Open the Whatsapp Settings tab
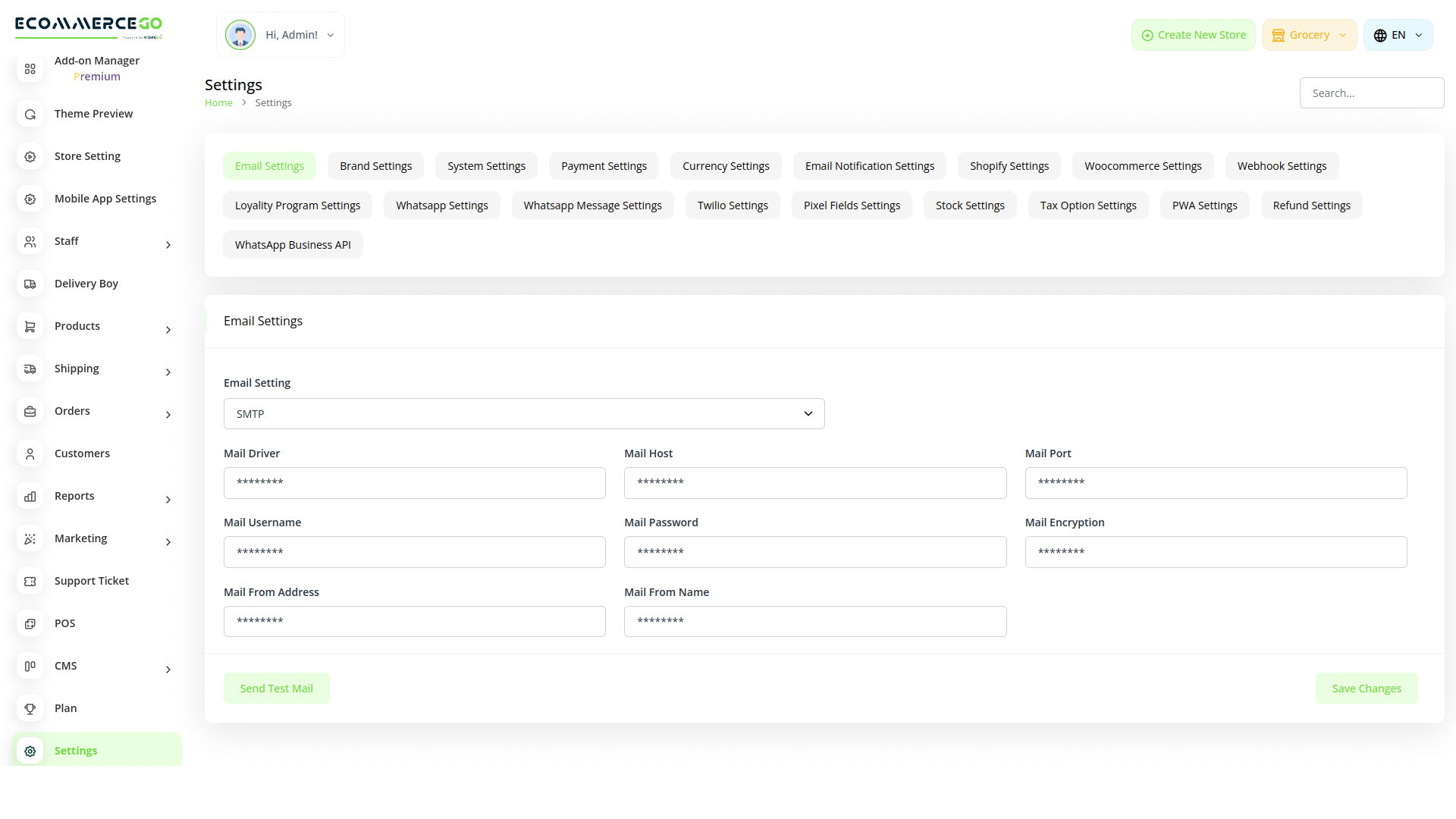This screenshot has width=1456, height=819. (x=442, y=205)
